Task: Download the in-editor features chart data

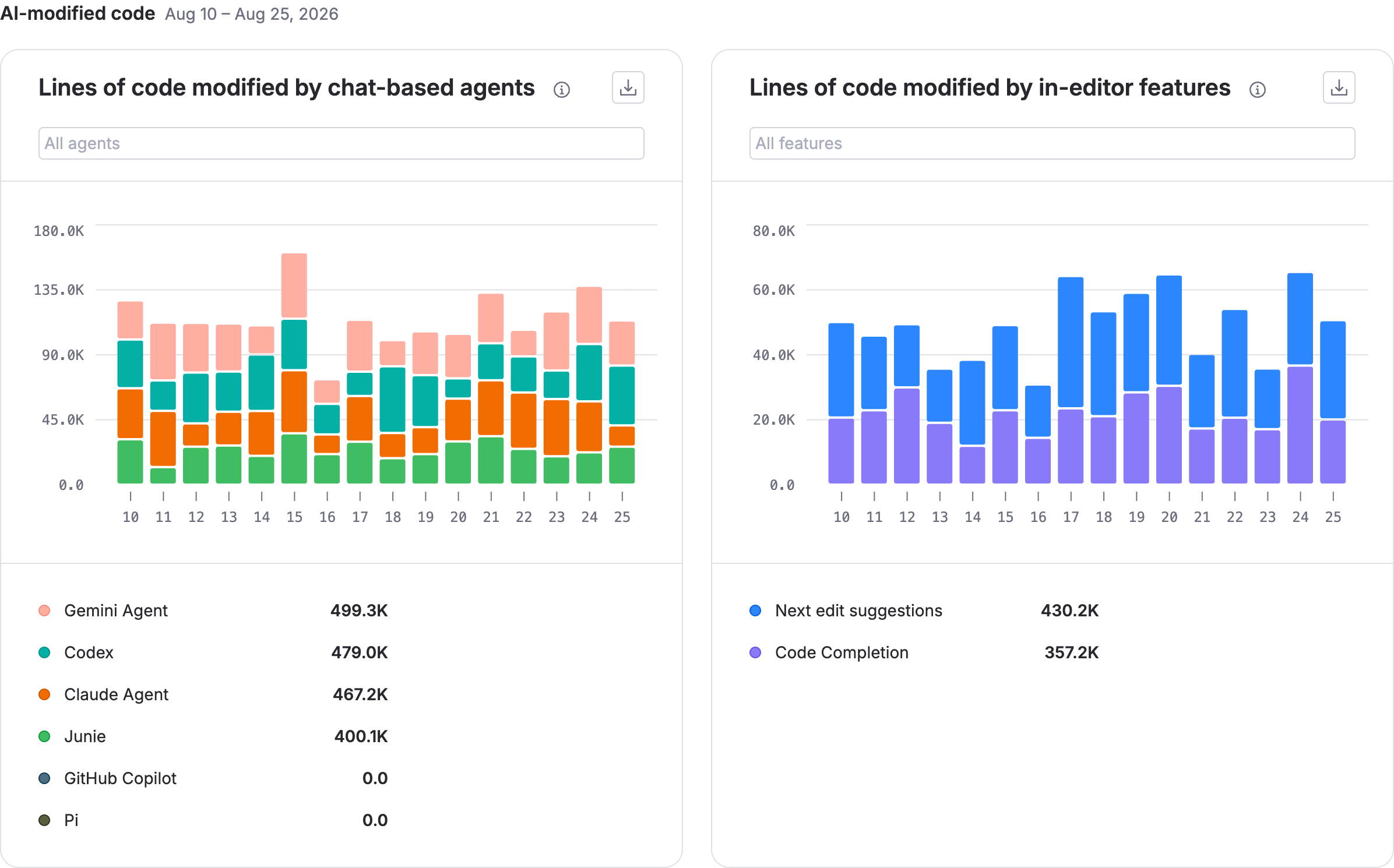Action: (1339, 88)
